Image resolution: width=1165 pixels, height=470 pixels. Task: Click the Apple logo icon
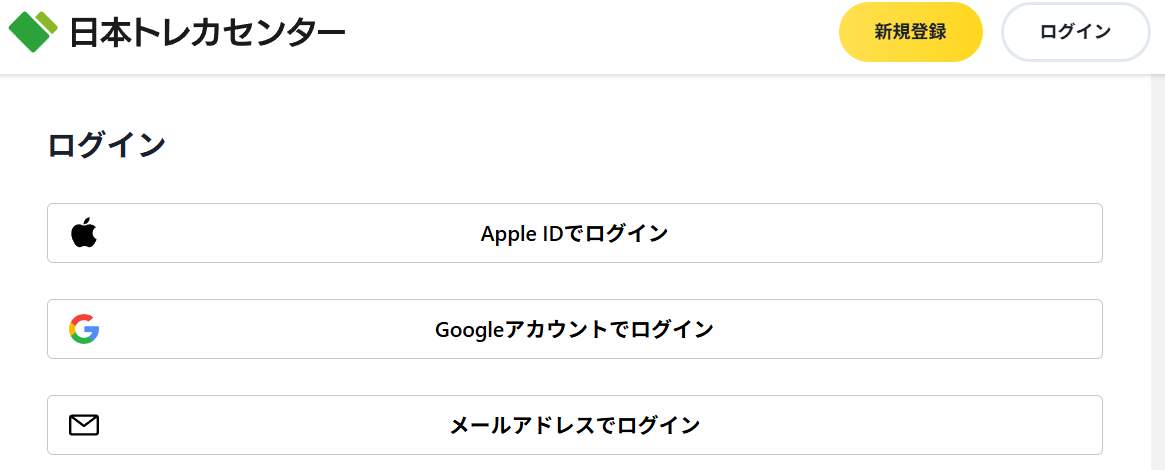(x=84, y=233)
